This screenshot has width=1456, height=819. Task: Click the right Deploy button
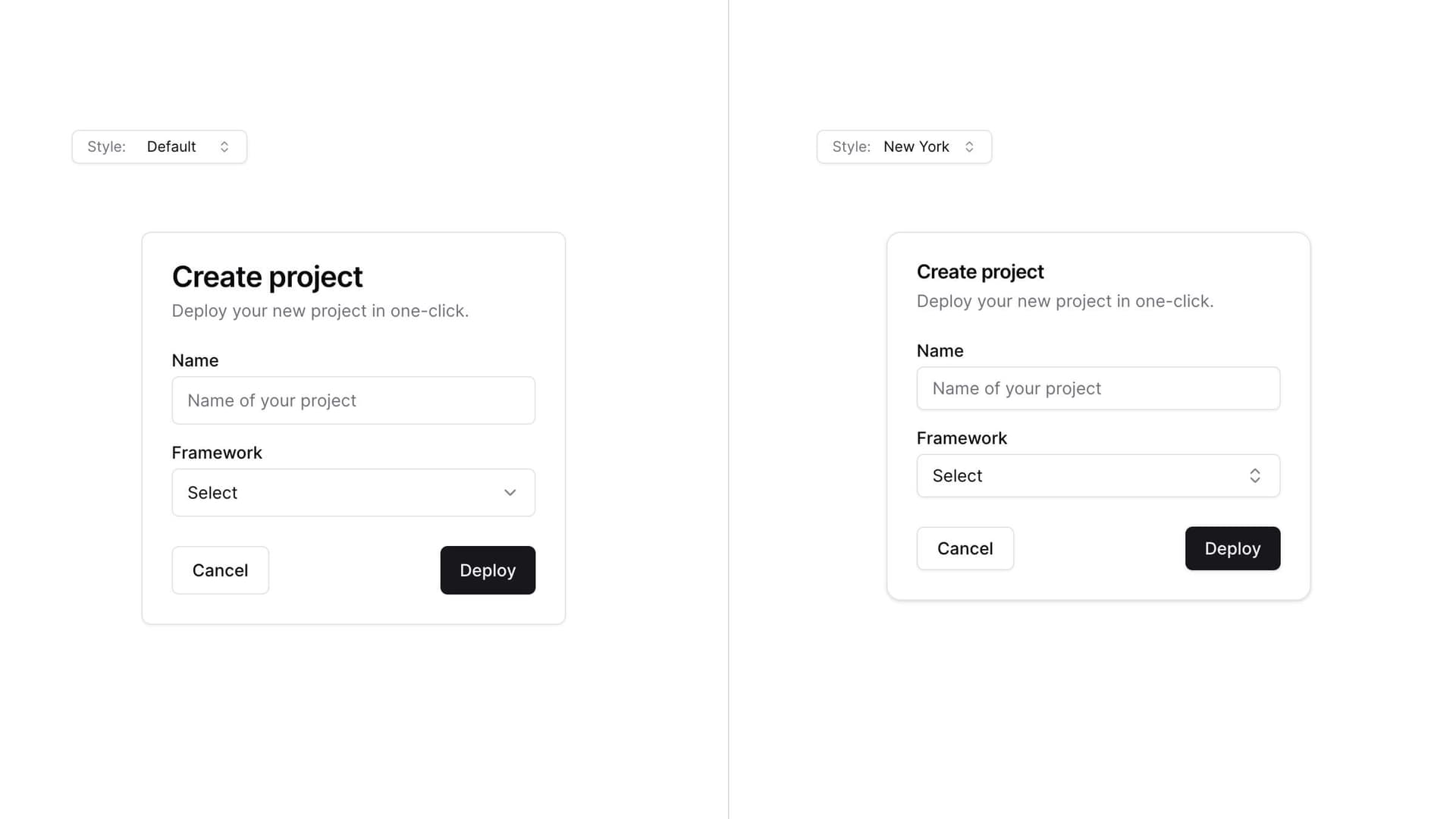coord(1232,548)
